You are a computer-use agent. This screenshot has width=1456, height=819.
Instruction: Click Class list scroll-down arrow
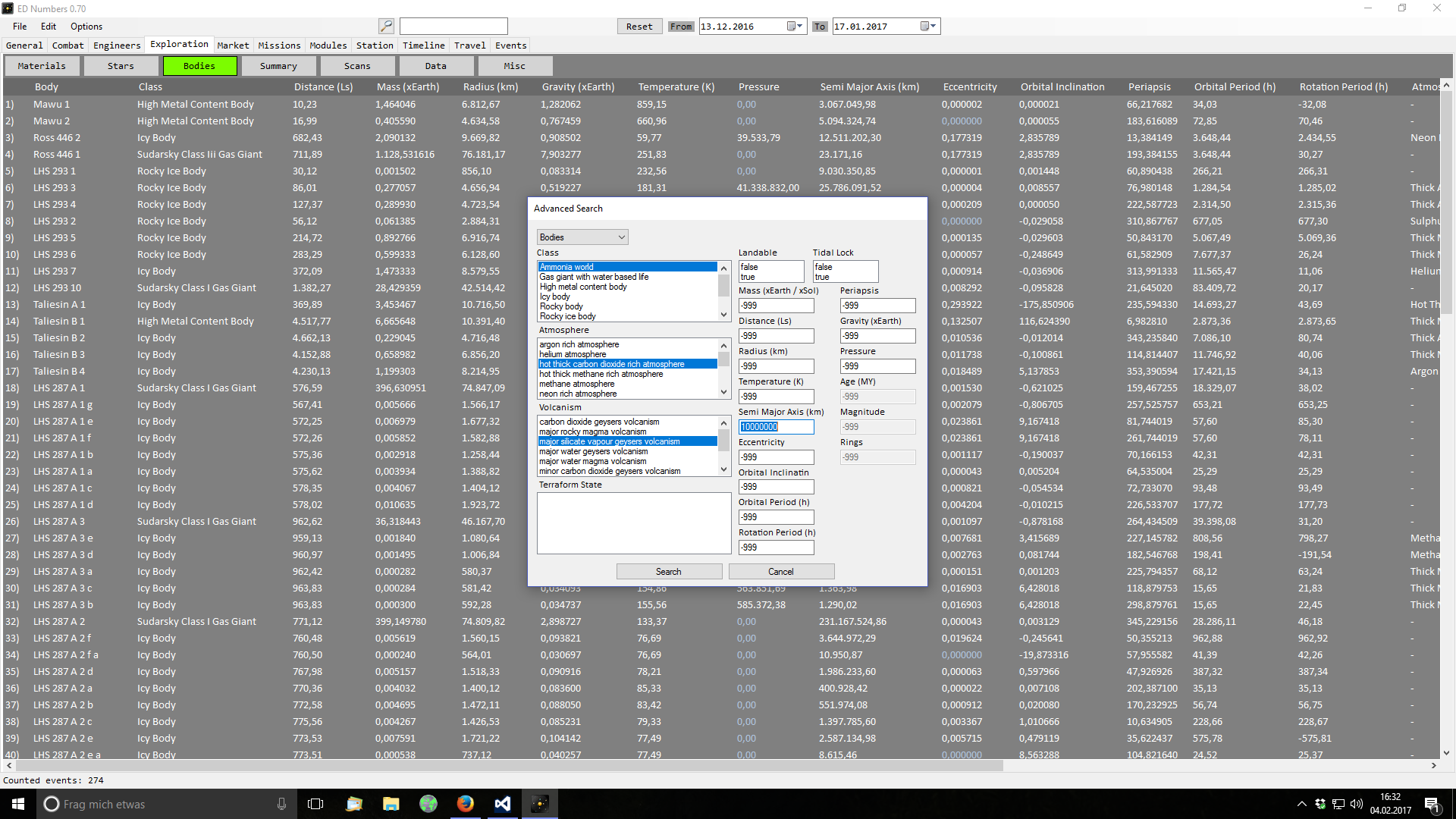(x=723, y=315)
